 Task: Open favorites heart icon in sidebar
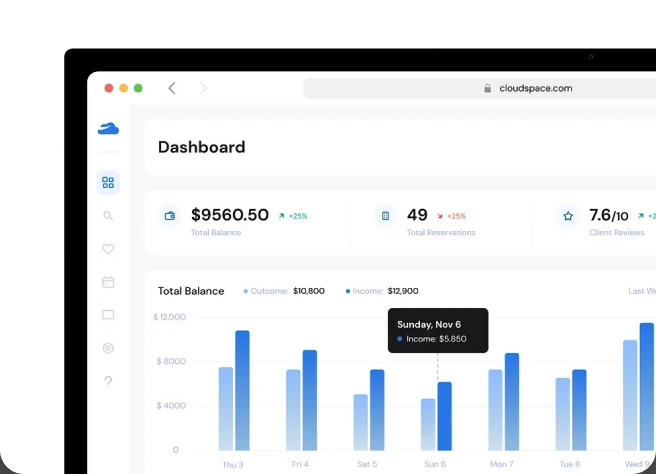point(108,249)
